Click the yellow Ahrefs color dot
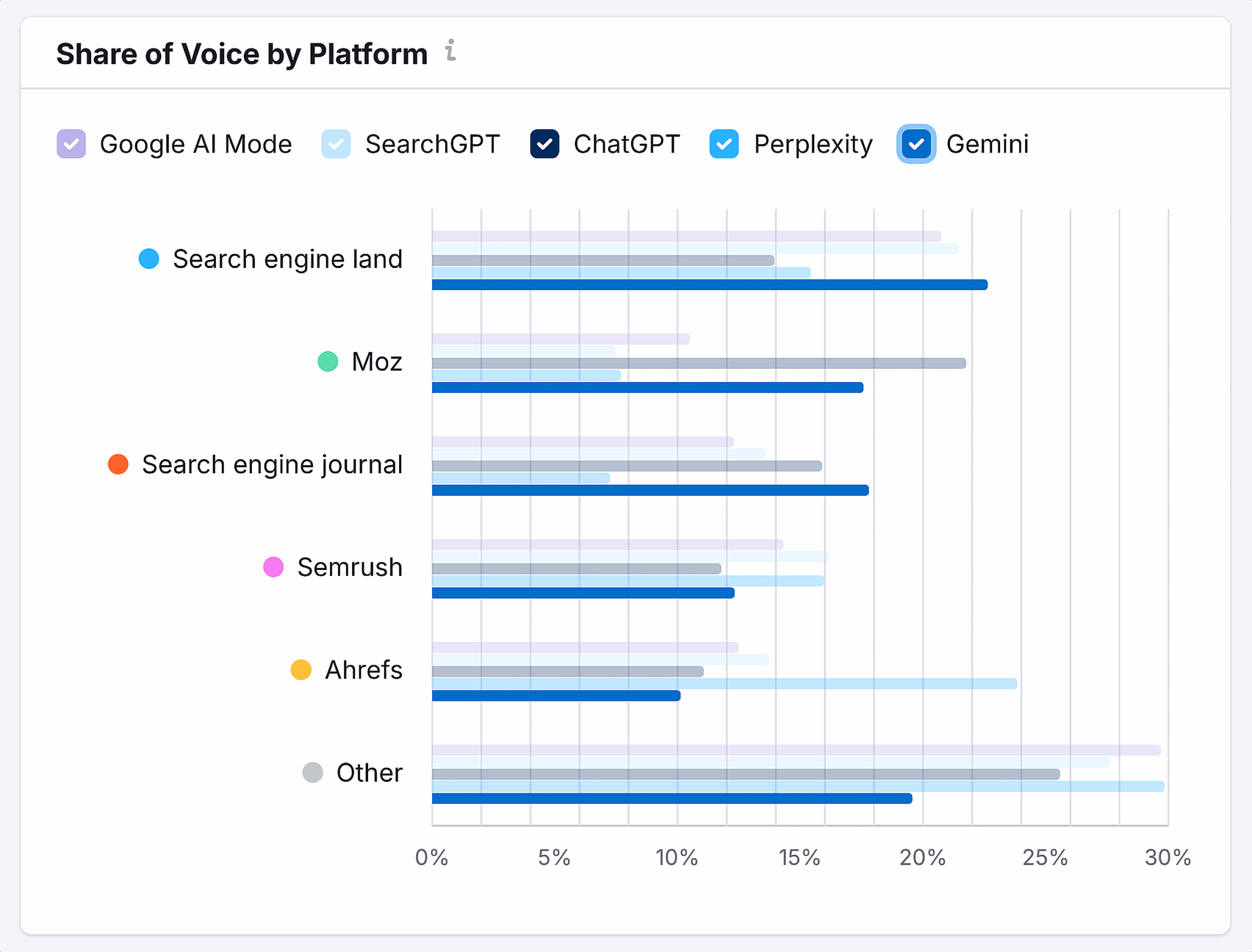Viewport: 1252px width, 952px height. tap(301, 670)
